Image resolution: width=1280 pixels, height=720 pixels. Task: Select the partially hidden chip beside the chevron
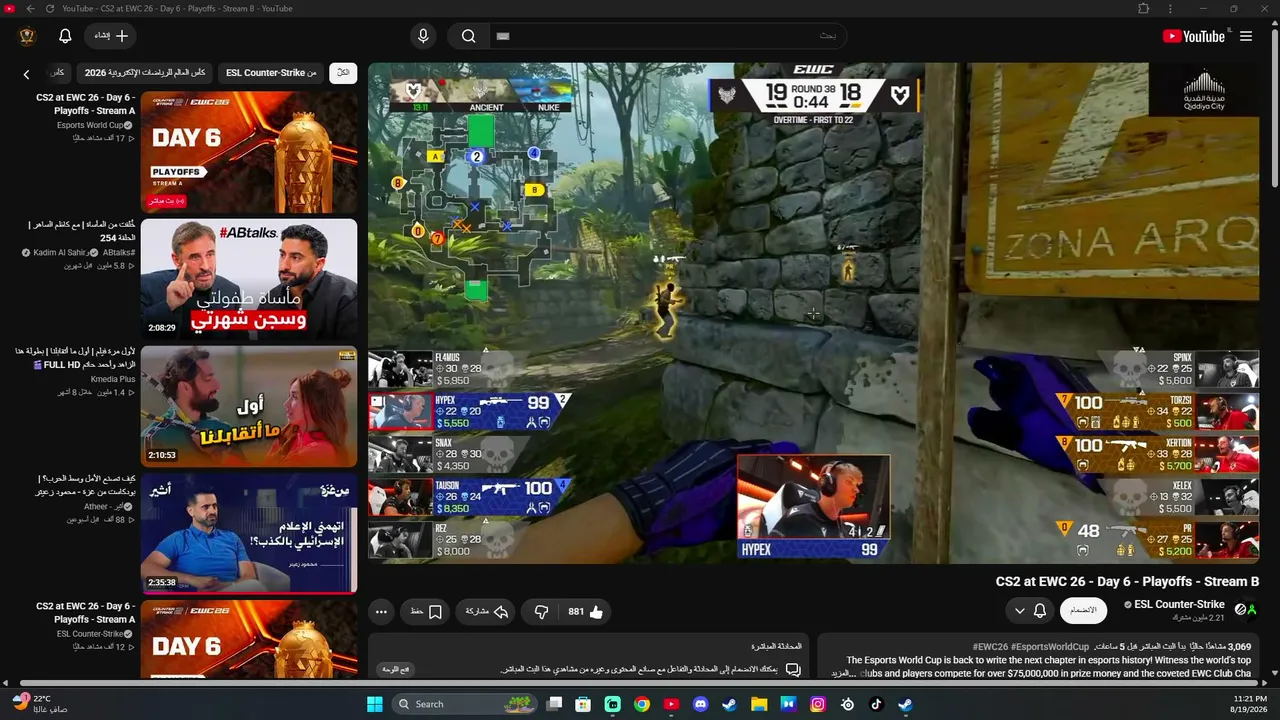(x=58, y=73)
